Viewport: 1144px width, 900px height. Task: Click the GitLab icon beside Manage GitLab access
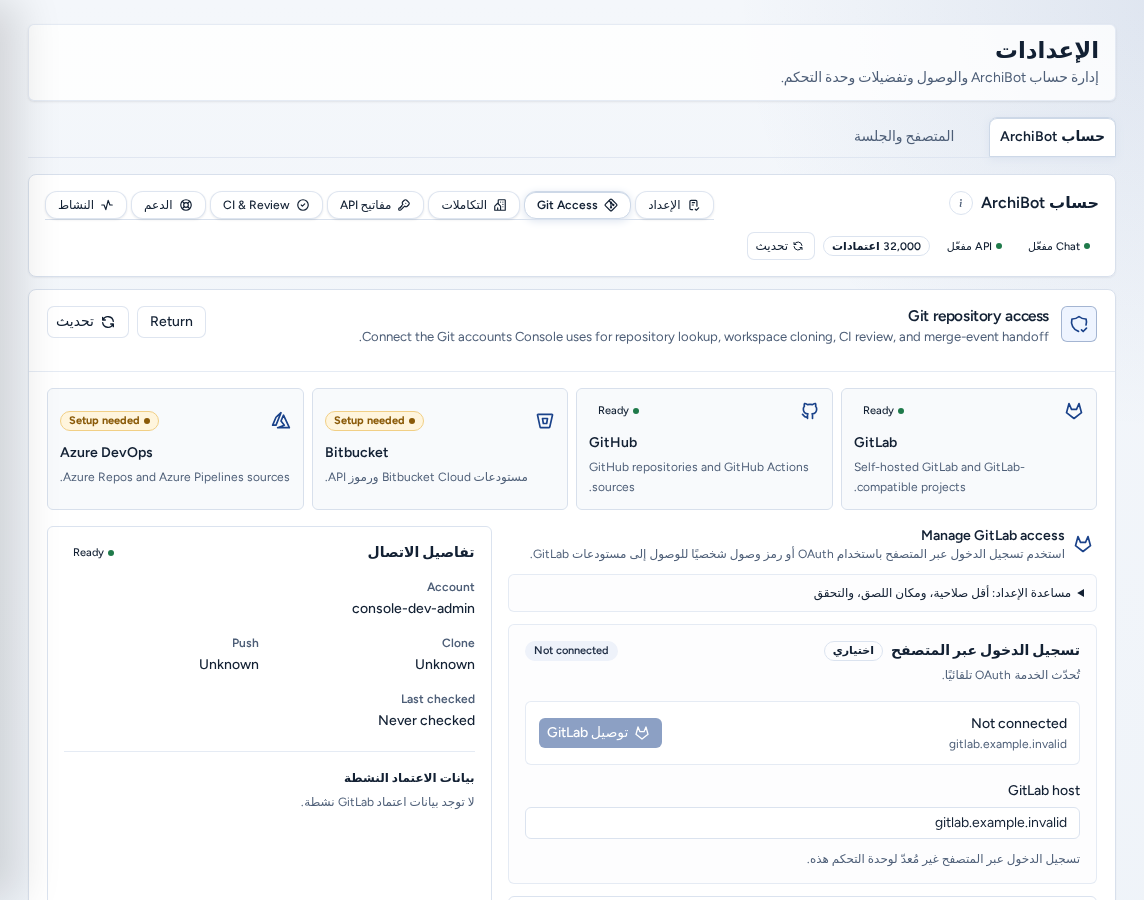coord(1083,544)
